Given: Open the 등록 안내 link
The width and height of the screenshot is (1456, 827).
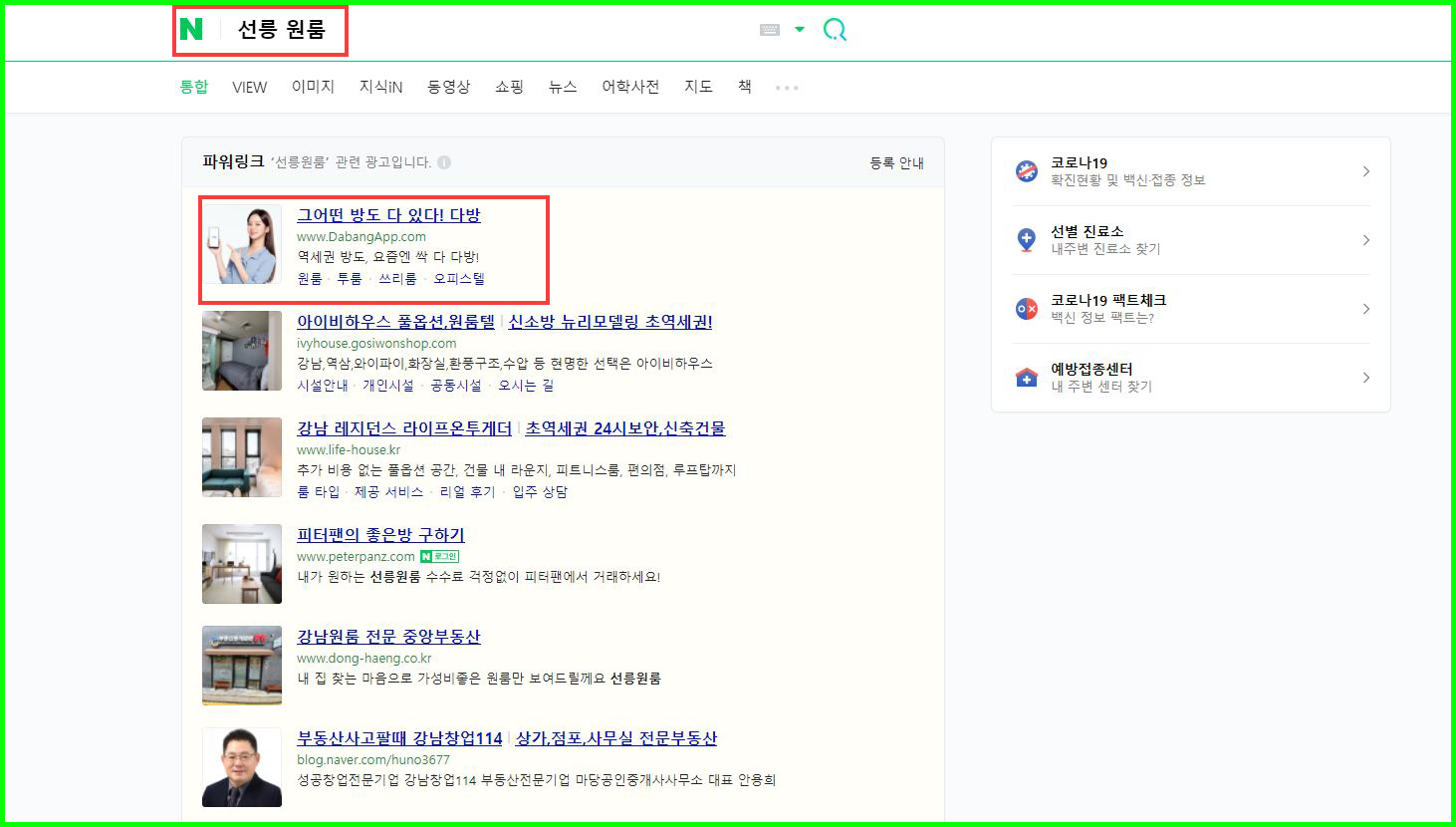Looking at the screenshot, I should [x=896, y=162].
